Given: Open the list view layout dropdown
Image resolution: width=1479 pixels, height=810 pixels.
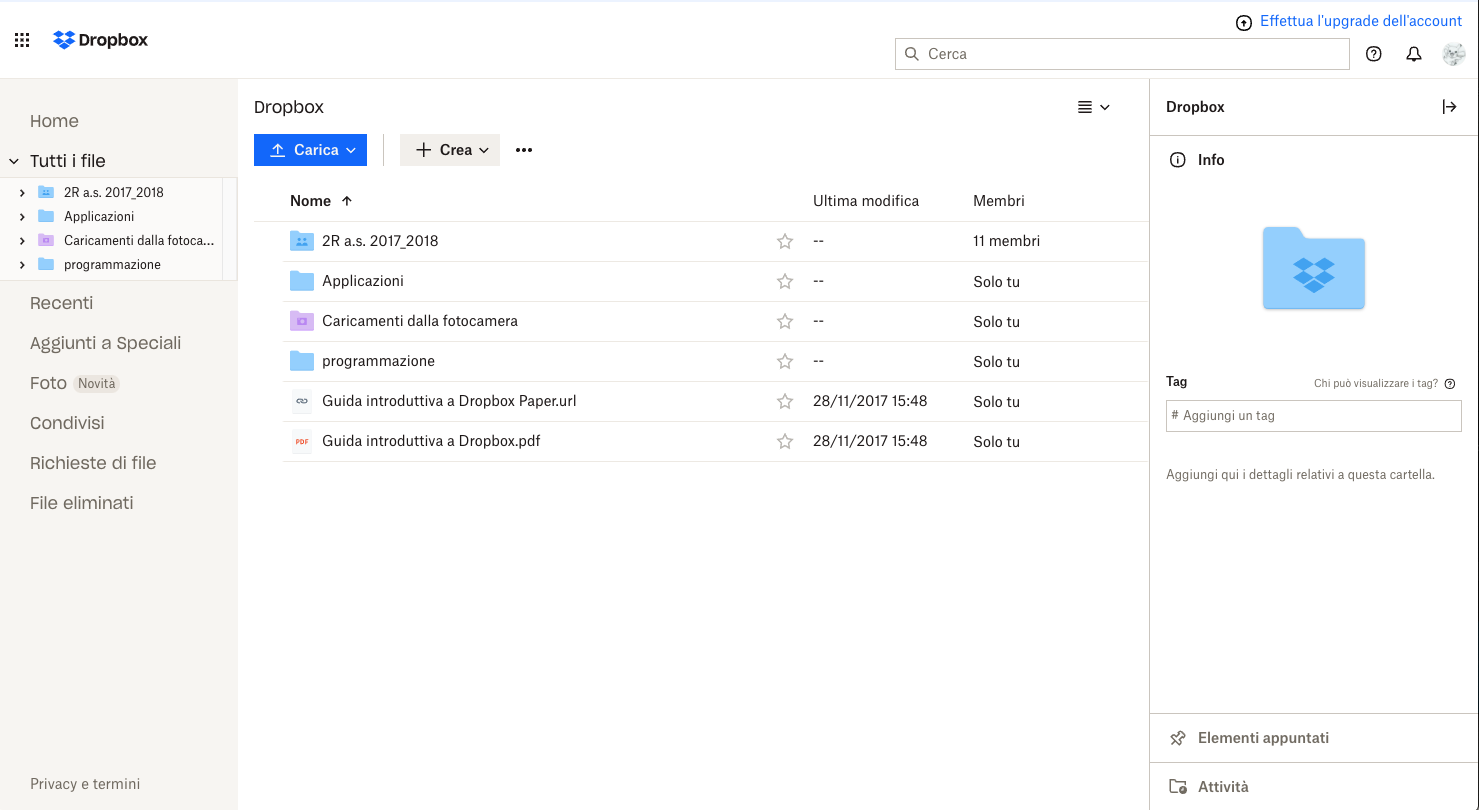Looking at the screenshot, I should pyautogui.click(x=1094, y=107).
